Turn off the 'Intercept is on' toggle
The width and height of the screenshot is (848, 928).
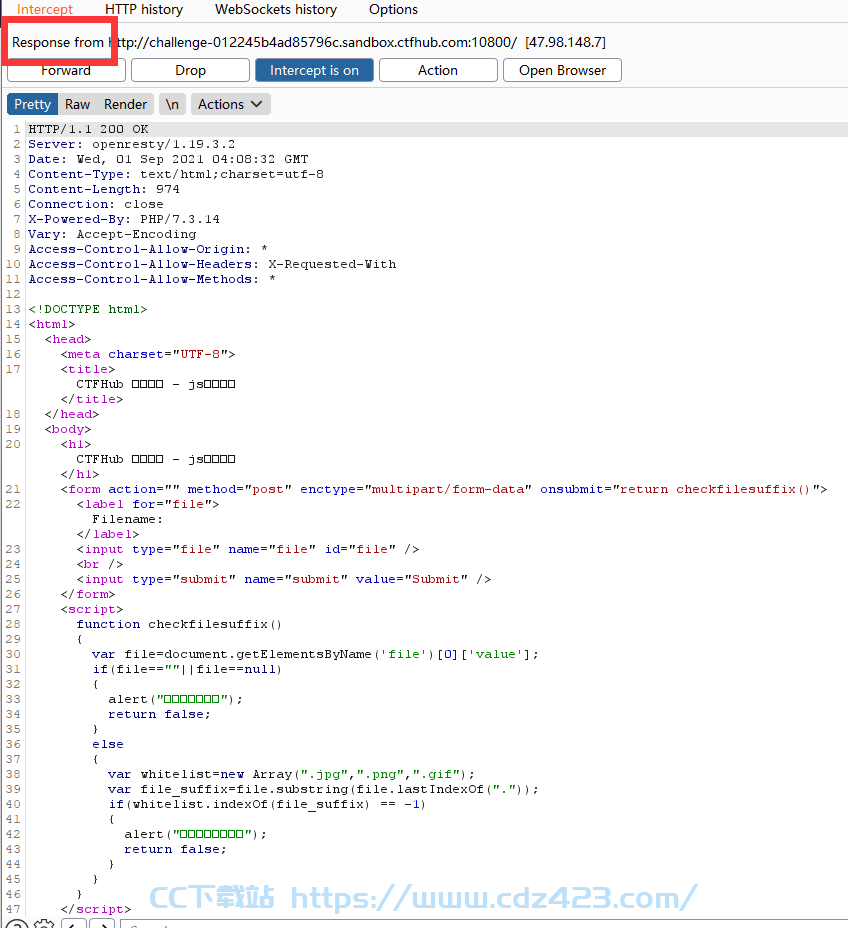click(x=314, y=70)
